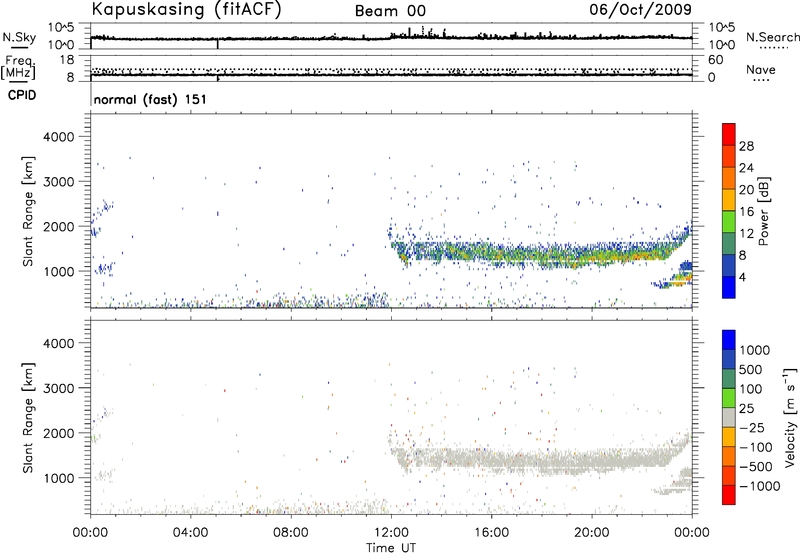The image size is (800, 554).
Task: Click the Velocity [m s-1] colorbar title
Action: click(x=790, y=417)
